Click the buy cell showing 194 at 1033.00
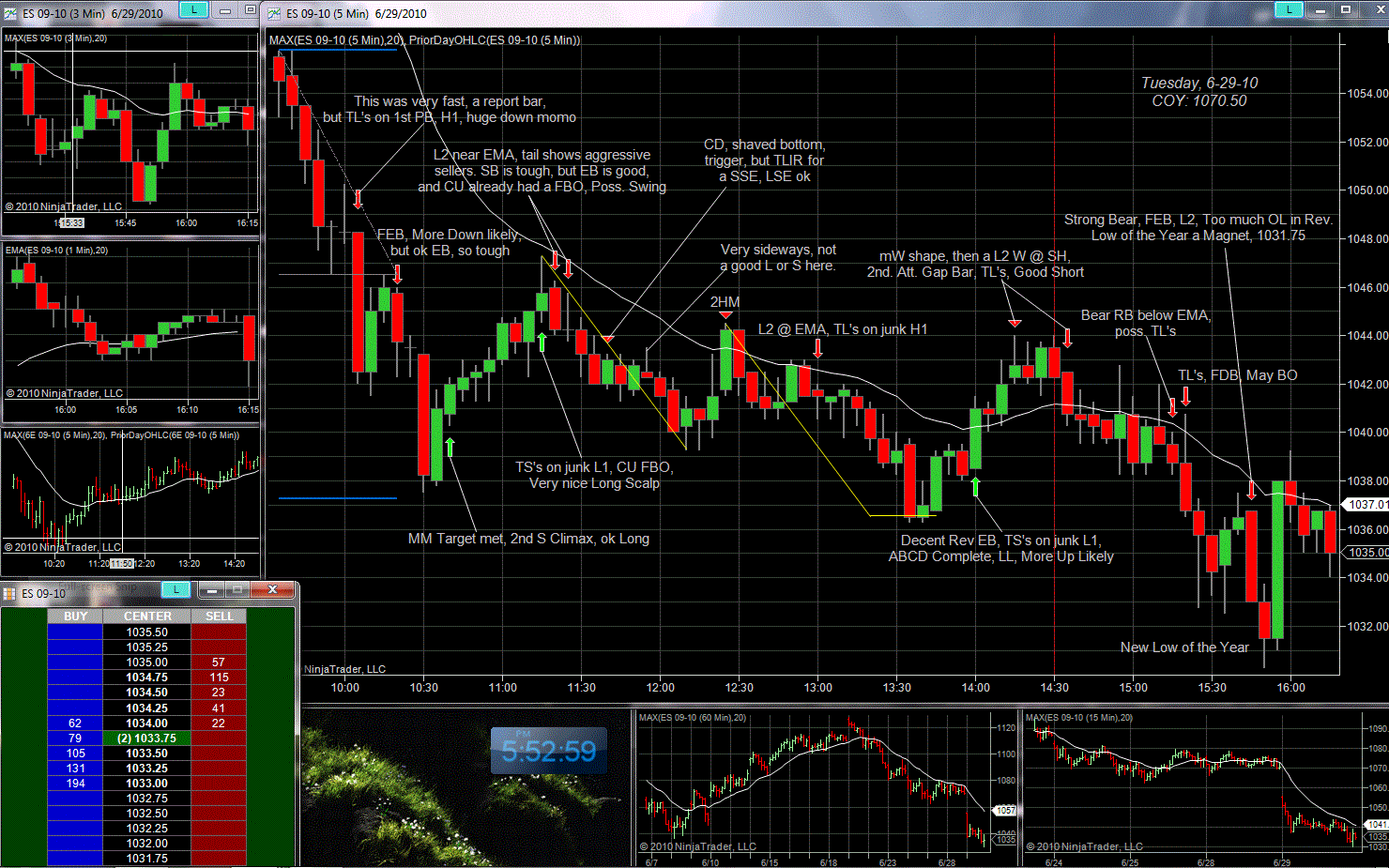Screen dimensions: 1389x868 coord(75,784)
